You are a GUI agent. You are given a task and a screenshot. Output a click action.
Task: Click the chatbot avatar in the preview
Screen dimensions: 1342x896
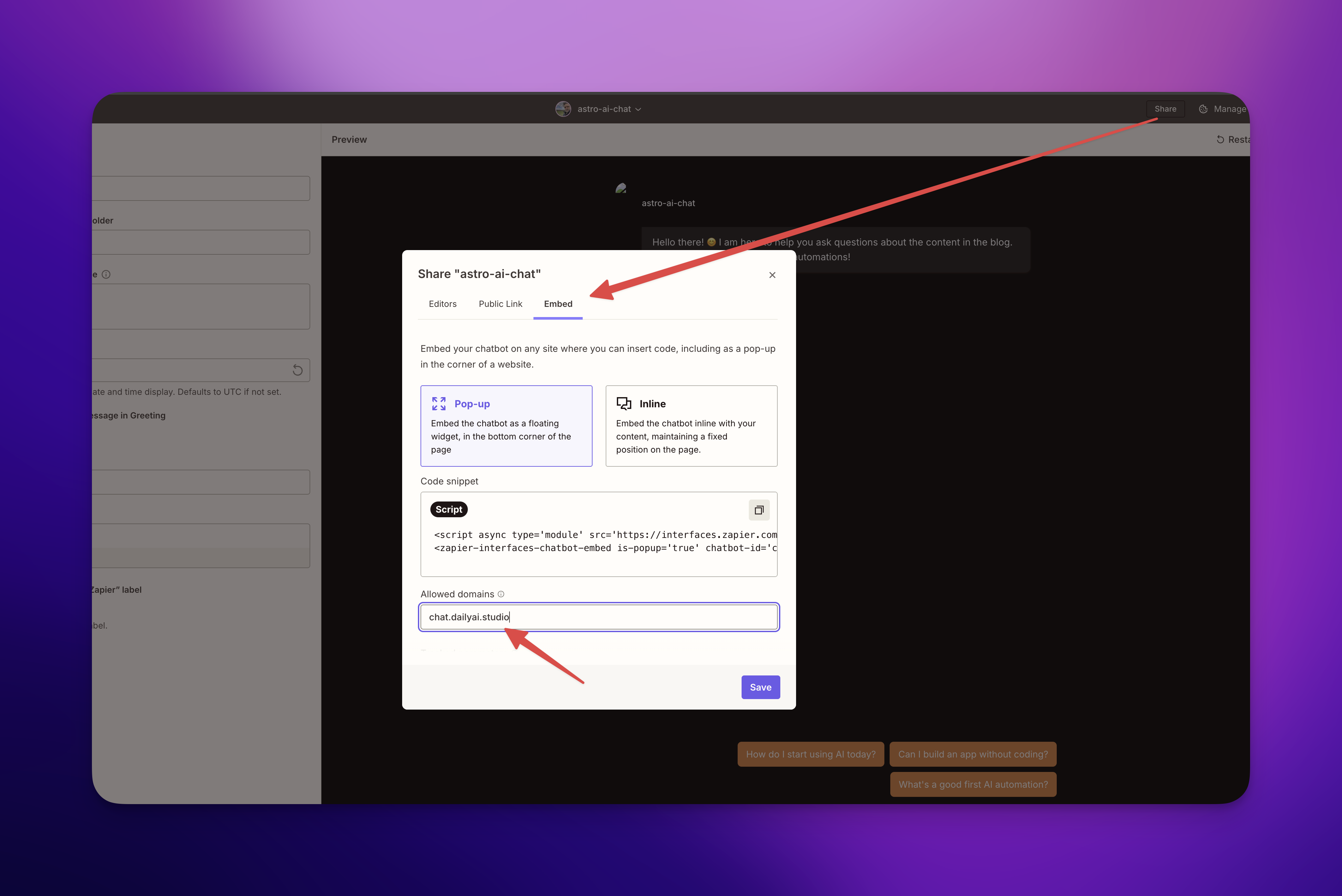pos(621,188)
